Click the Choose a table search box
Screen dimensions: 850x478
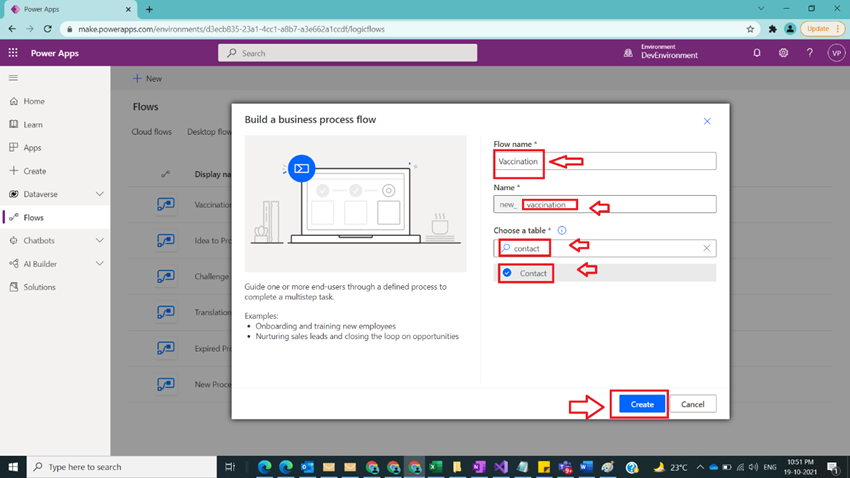(604, 248)
